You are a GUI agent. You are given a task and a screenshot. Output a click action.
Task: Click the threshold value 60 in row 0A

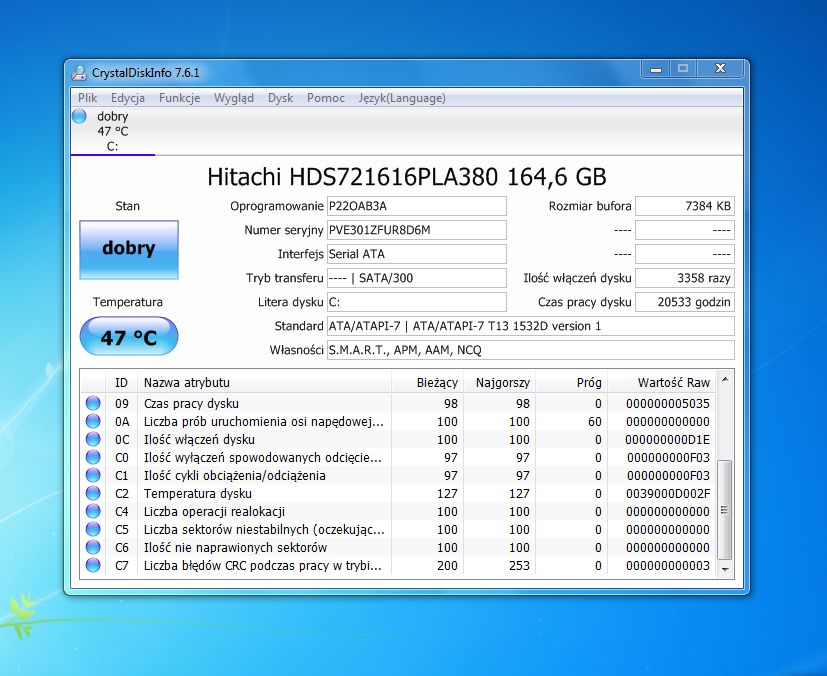click(594, 421)
